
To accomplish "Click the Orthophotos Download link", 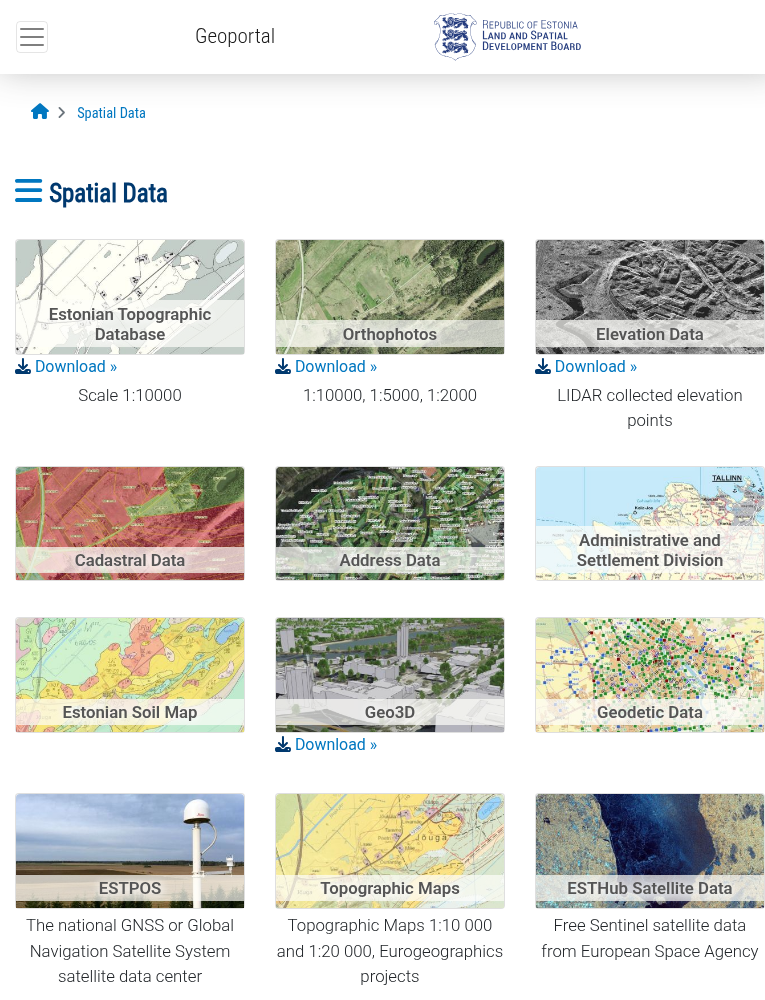I will pyautogui.click(x=327, y=367).
